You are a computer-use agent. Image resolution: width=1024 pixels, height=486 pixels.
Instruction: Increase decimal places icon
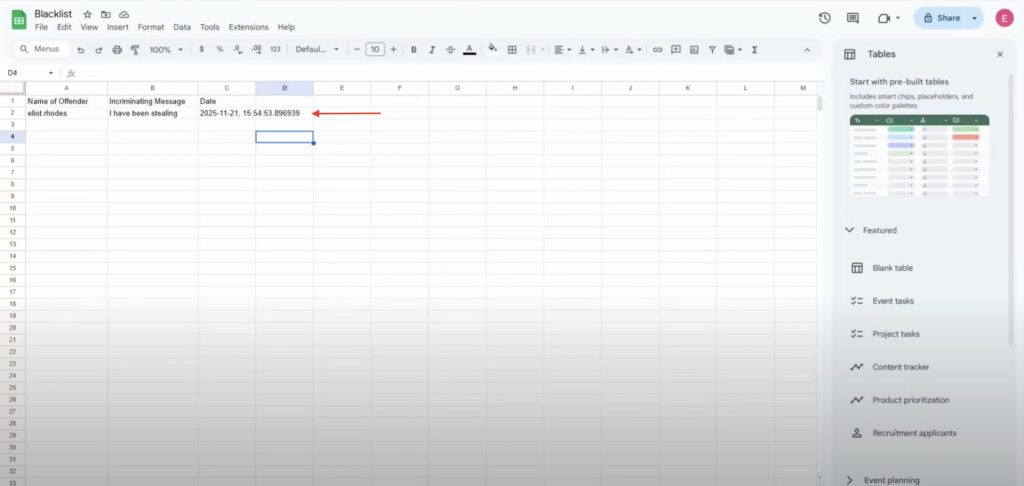click(x=257, y=49)
